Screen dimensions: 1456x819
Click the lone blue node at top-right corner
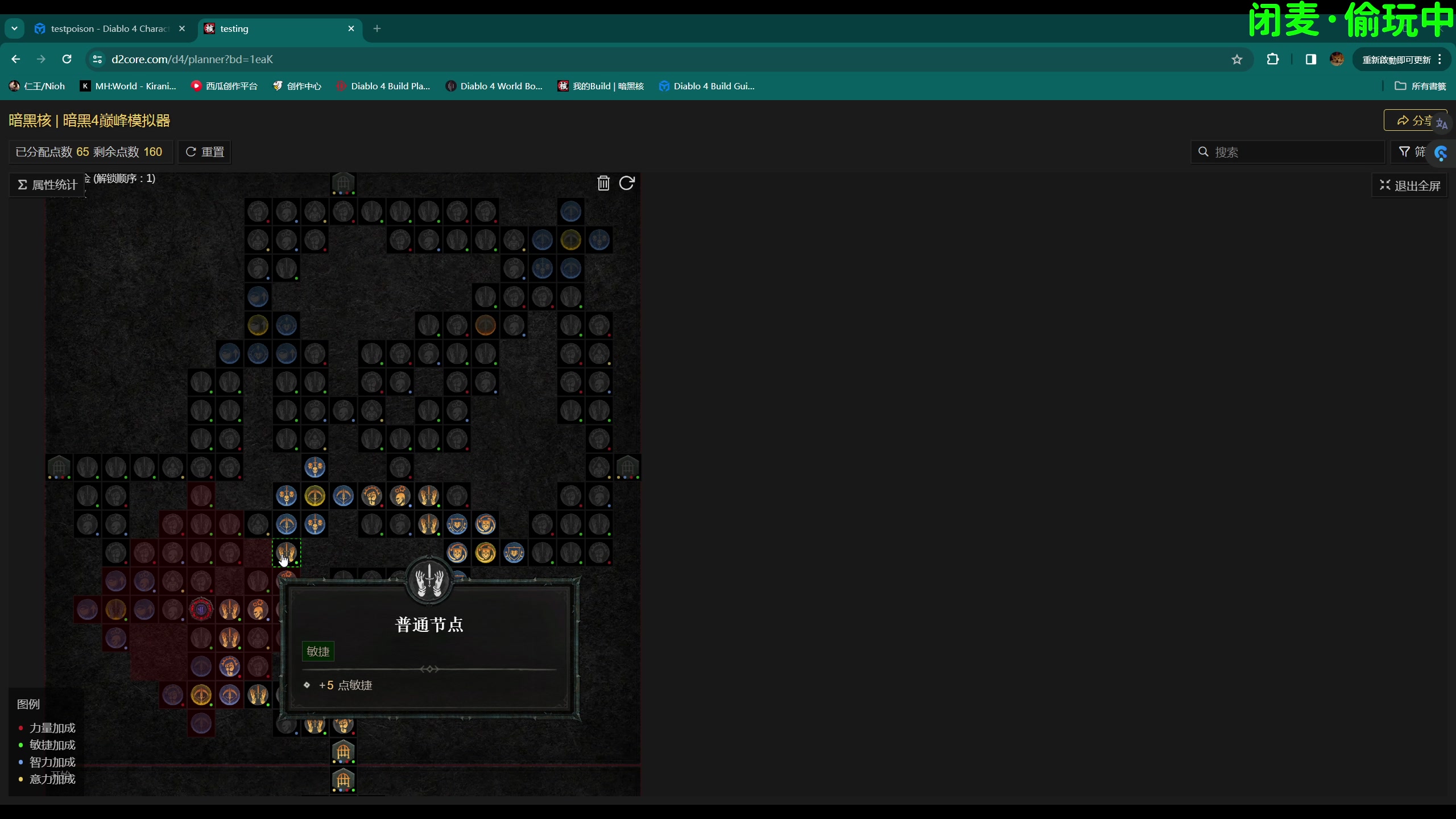coord(570,212)
